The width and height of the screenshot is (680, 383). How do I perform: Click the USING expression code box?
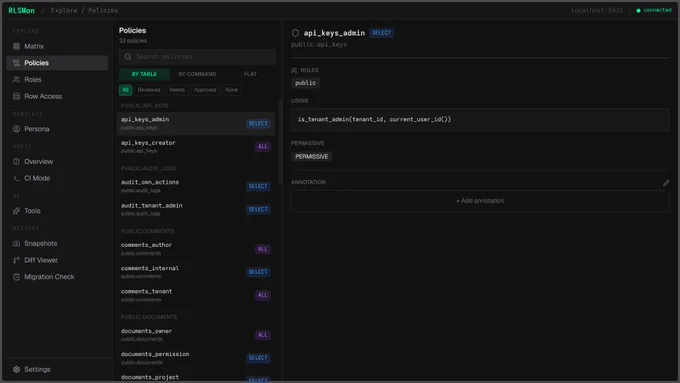coord(480,119)
